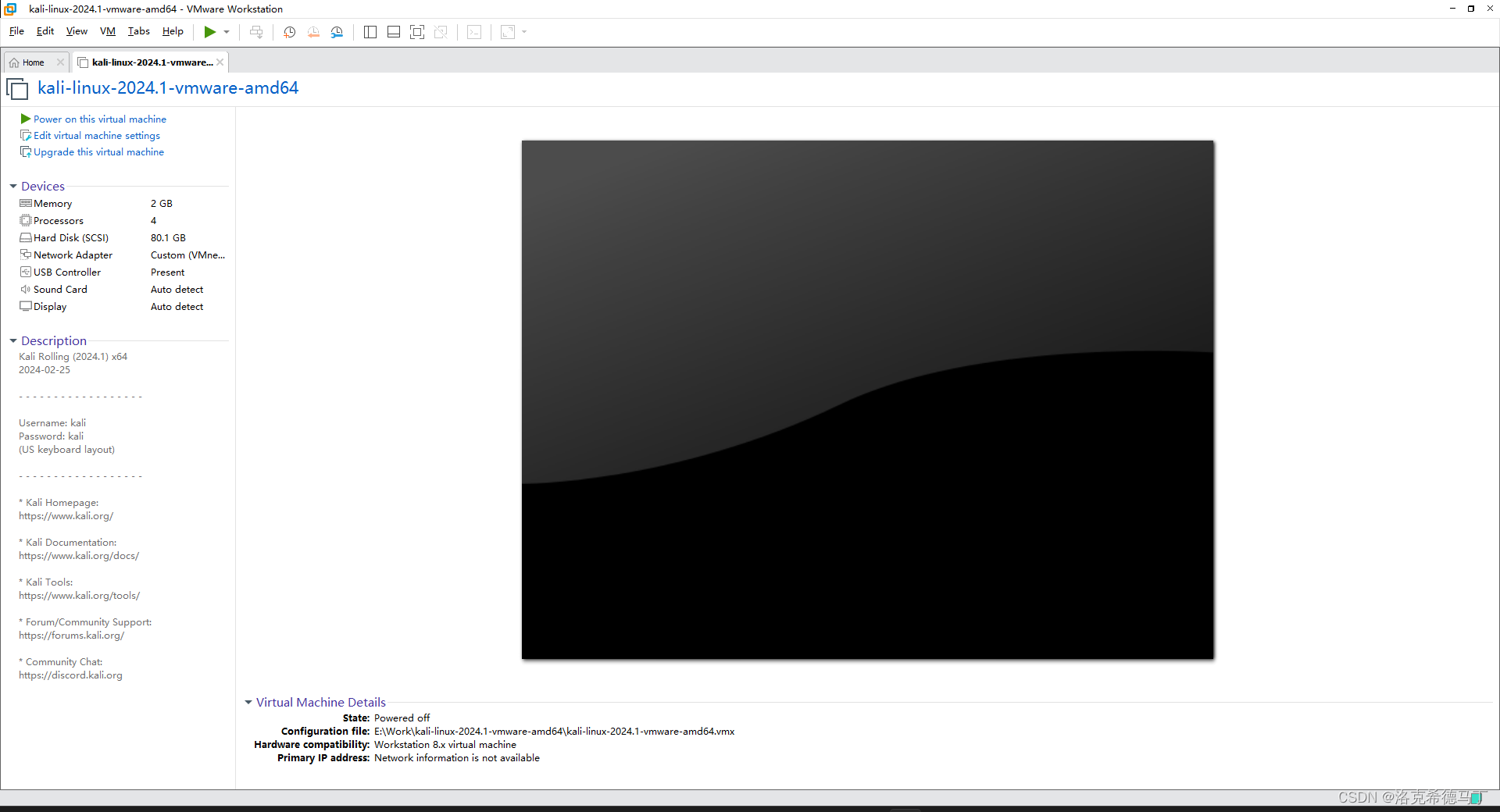This screenshot has height=812, width=1500.
Task: Close the kali-linux-2024.1-vmware tab
Action: [x=220, y=62]
